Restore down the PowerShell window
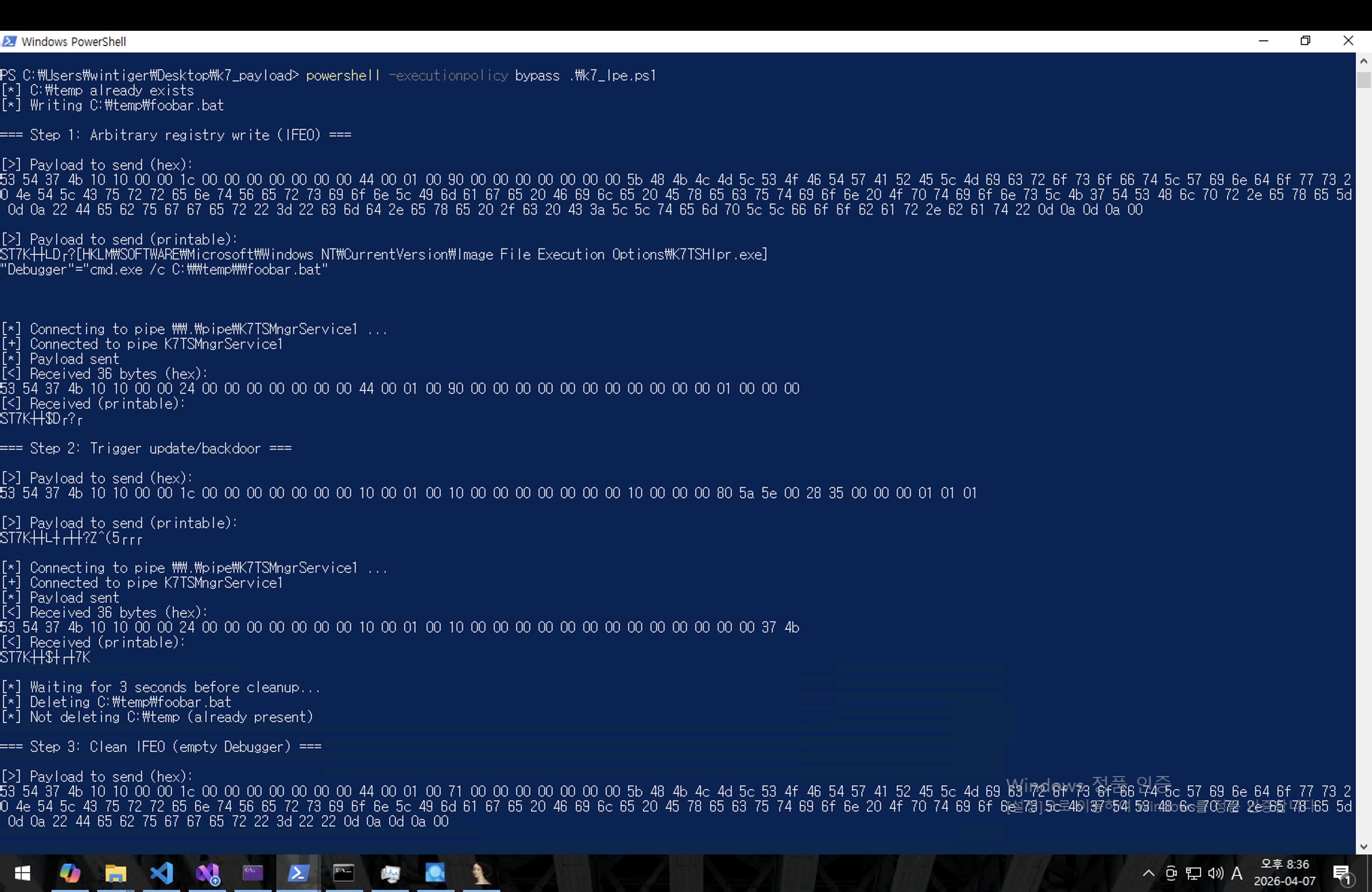Image resolution: width=1372 pixels, height=892 pixels. point(1306,41)
